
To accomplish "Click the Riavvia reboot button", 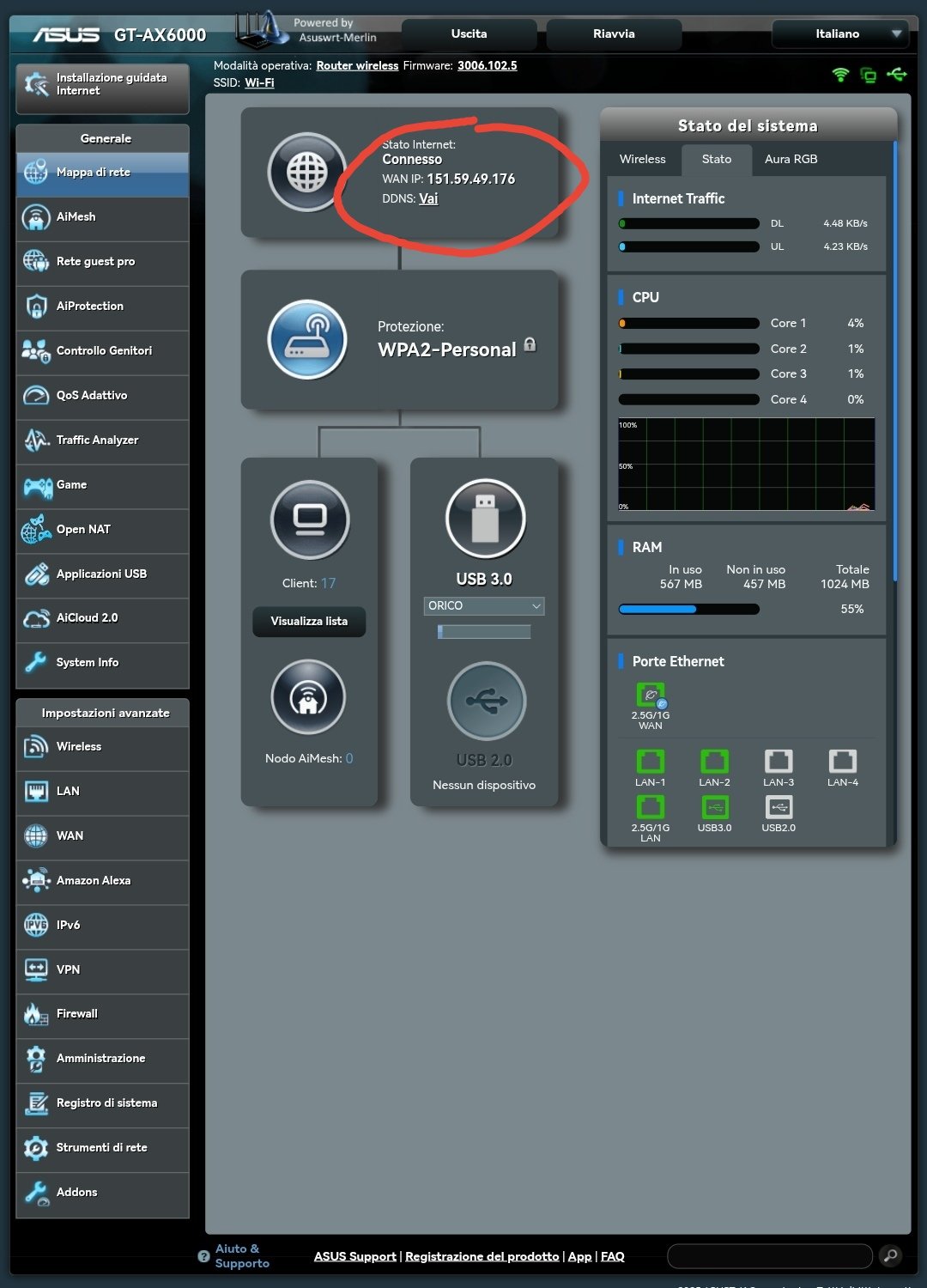I will pyautogui.click(x=614, y=34).
